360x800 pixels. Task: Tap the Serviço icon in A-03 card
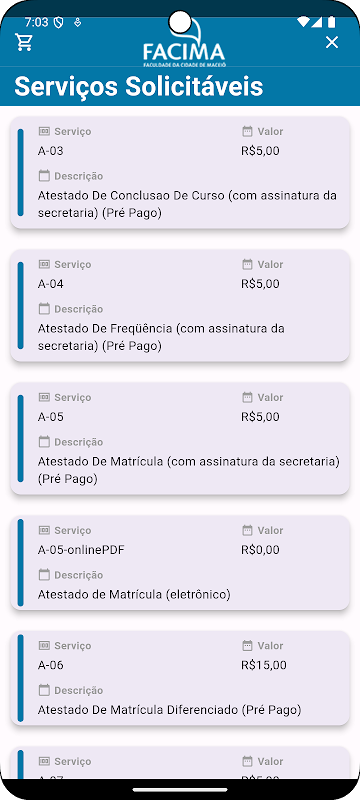[x=44, y=131]
